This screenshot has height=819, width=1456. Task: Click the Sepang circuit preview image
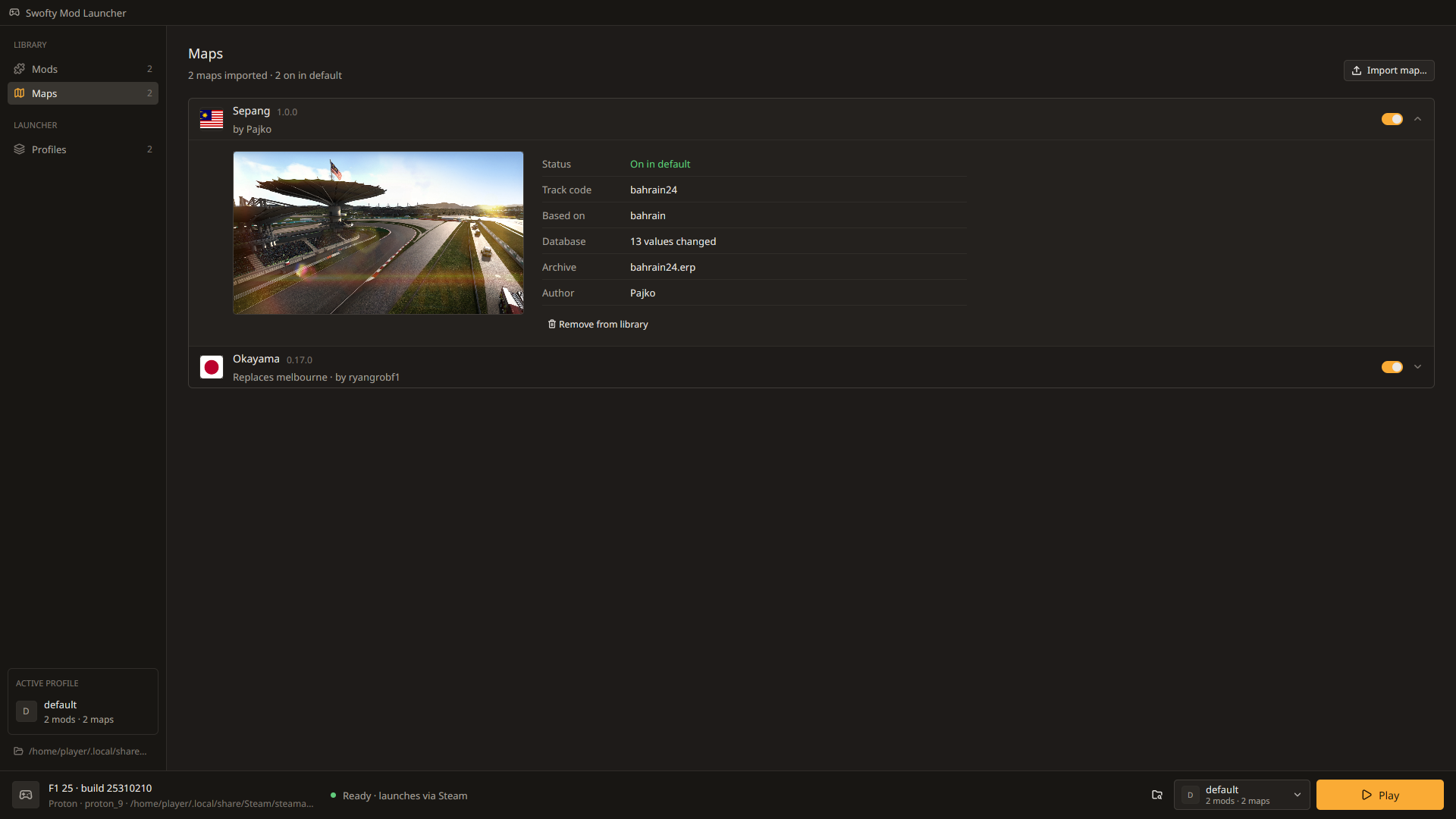coord(378,233)
